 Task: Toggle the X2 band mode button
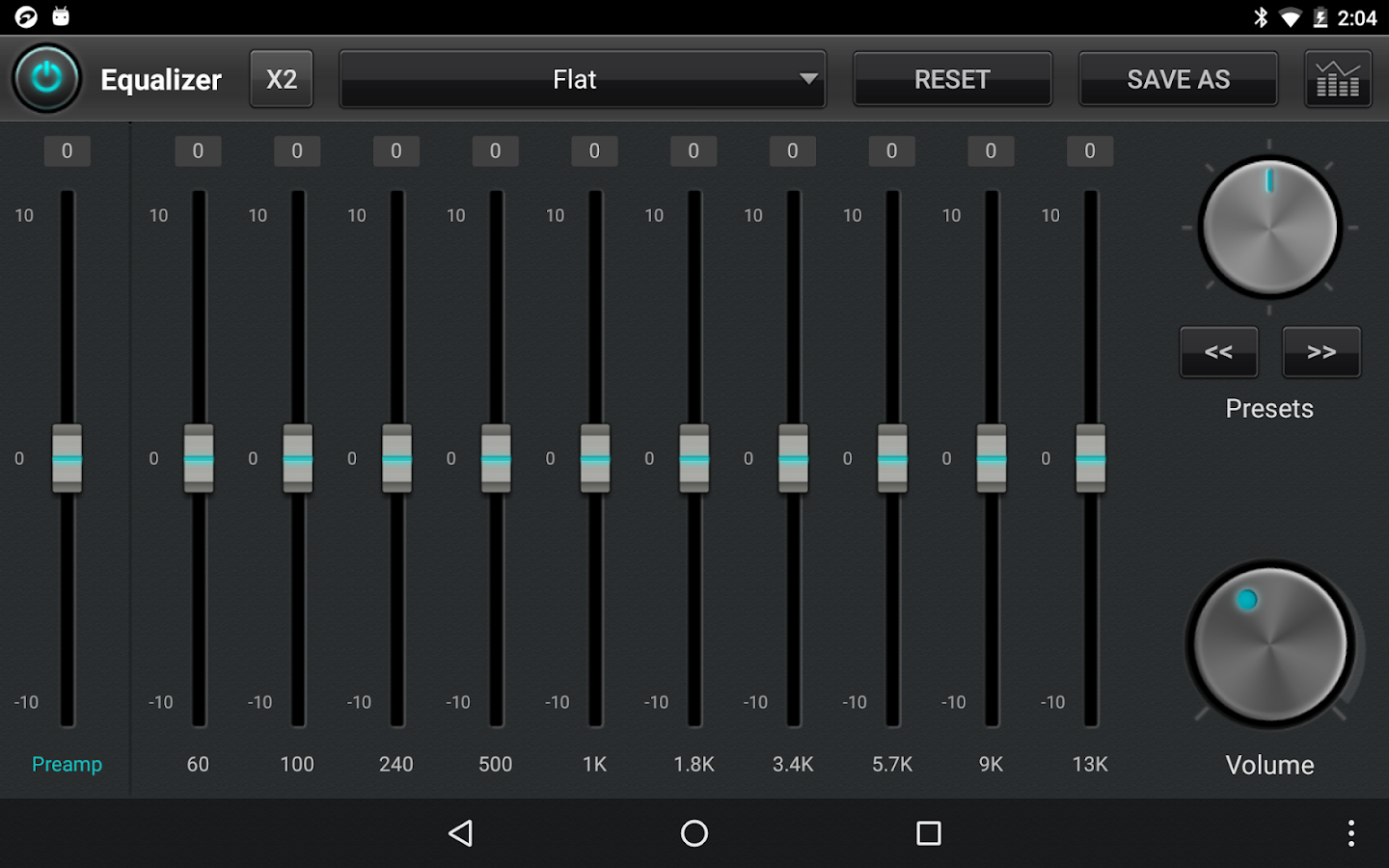click(x=282, y=79)
